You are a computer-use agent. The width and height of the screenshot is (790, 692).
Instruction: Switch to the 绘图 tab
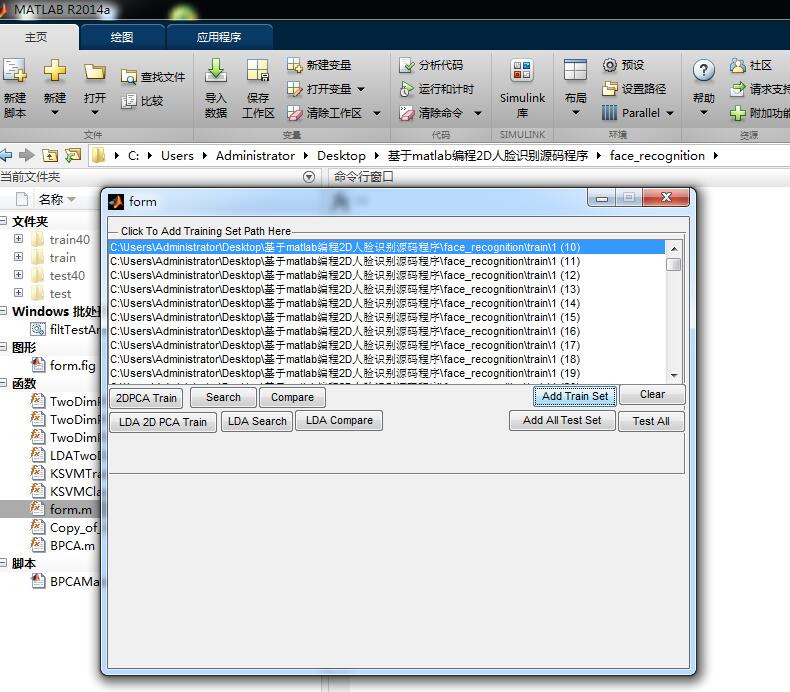point(122,37)
